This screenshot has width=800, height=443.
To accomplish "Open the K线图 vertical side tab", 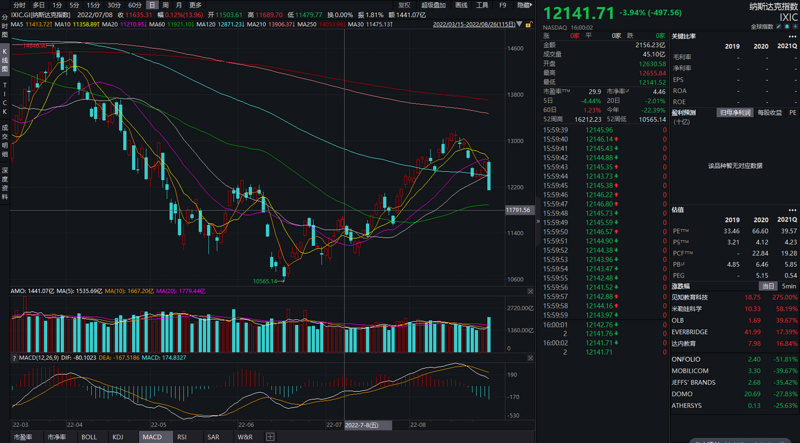I will (x=5, y=60).
